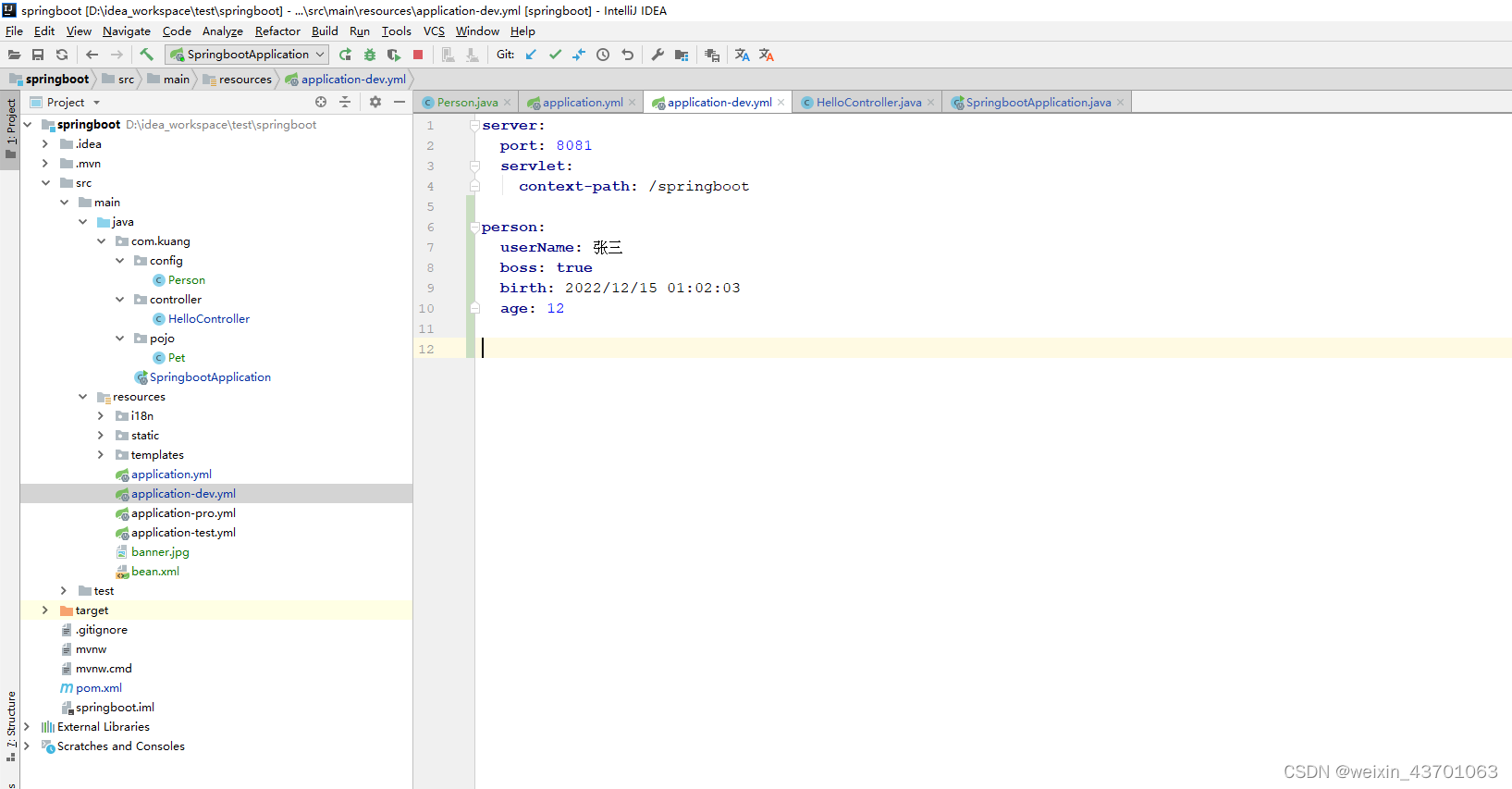
Task: Start debugging with the bug icon
Action: [x=370, y=55]
